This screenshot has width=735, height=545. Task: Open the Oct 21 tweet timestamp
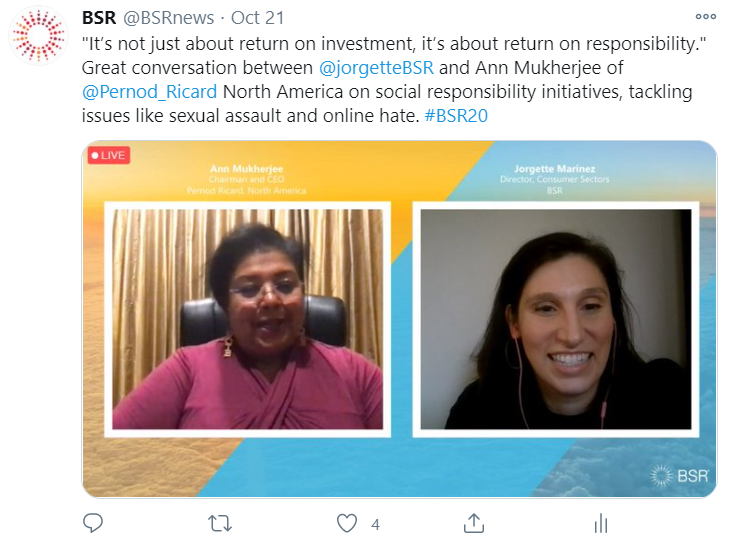click(257, 18)
